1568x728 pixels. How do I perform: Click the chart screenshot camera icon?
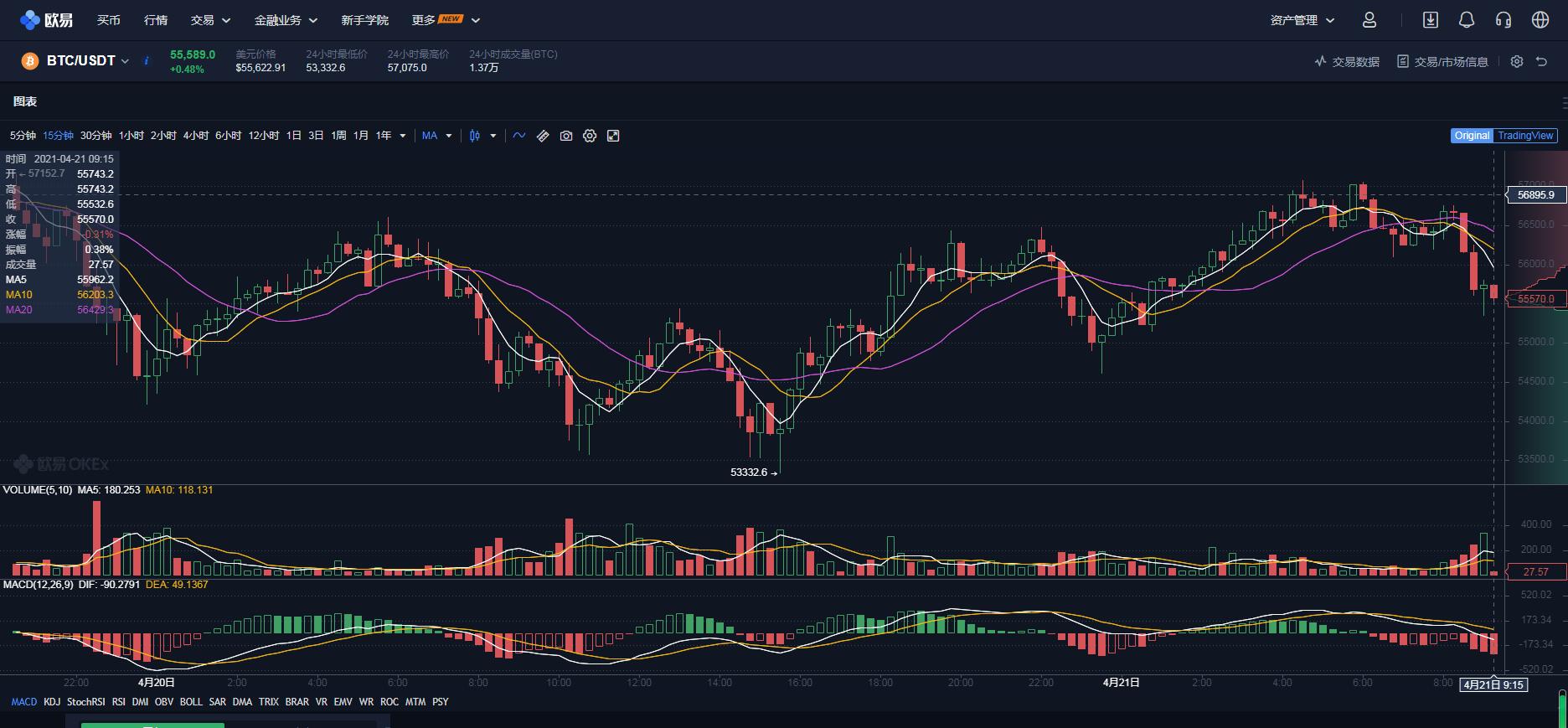click(x=566, y=136)
